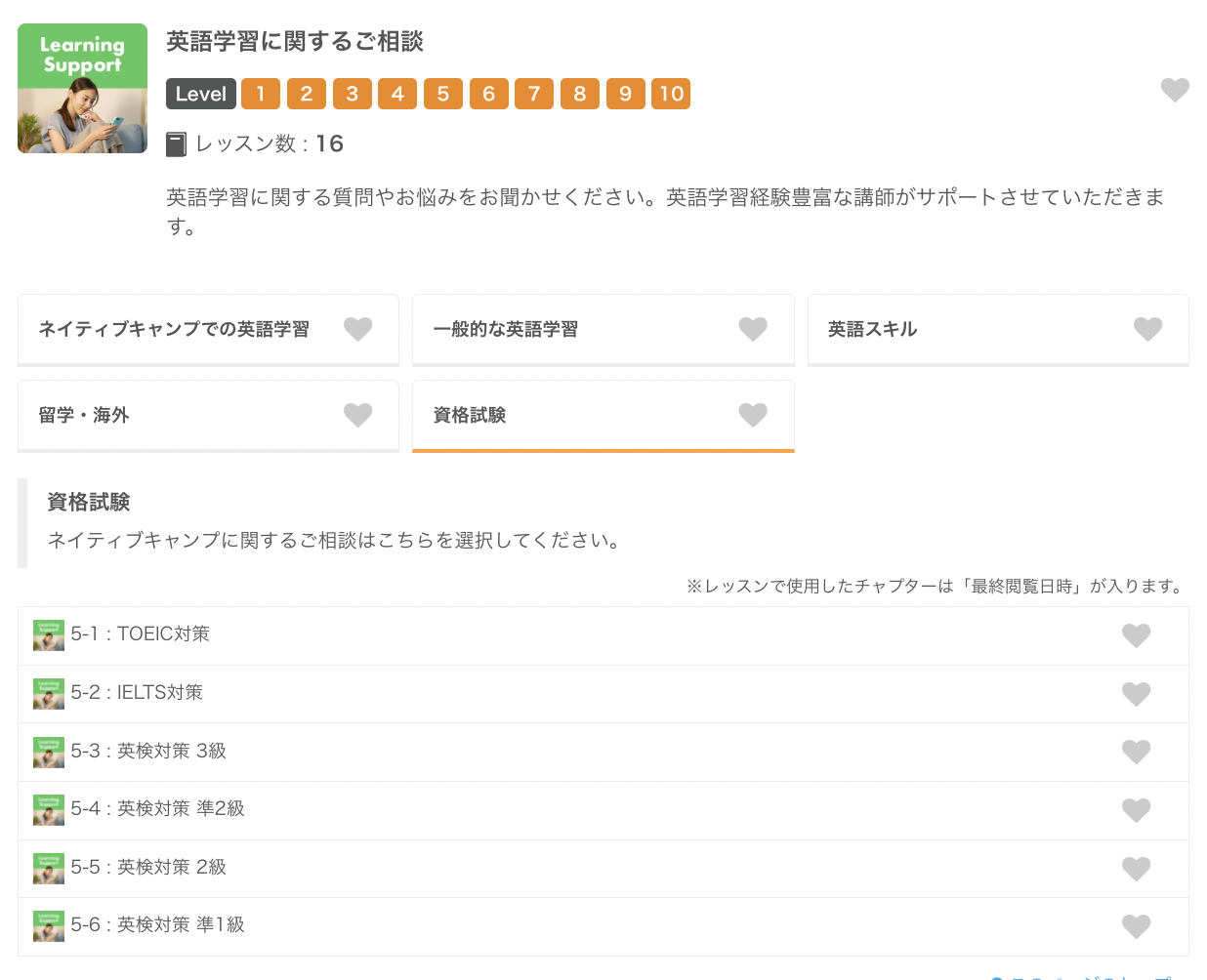Select the 一般的な英語学習 category tab
Viewport: 1207px width, 980px height.
(505, 330)
